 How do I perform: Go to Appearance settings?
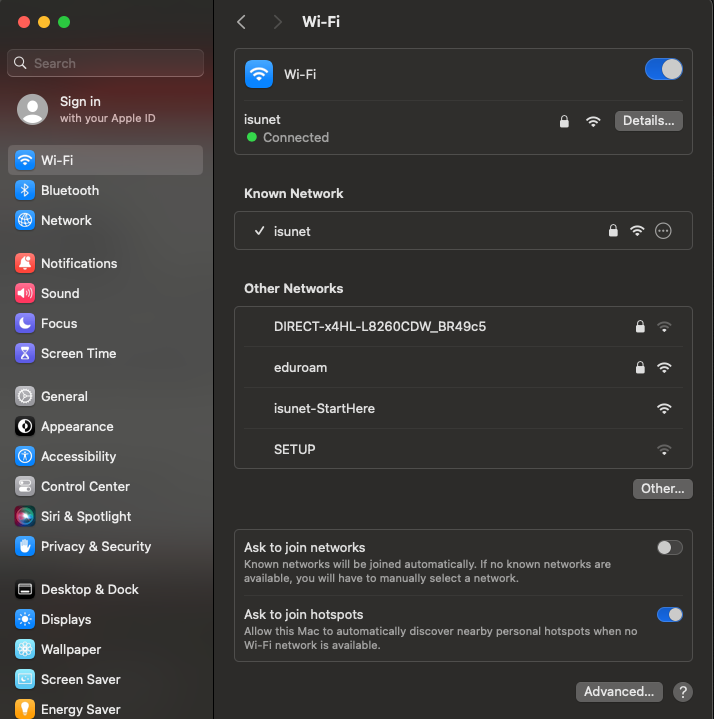105,426
